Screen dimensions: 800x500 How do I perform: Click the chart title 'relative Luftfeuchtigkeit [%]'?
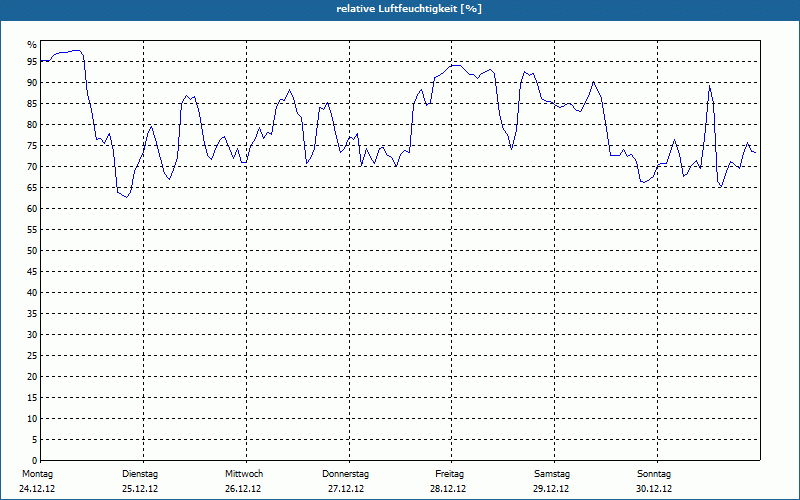[x=409, y=9]
